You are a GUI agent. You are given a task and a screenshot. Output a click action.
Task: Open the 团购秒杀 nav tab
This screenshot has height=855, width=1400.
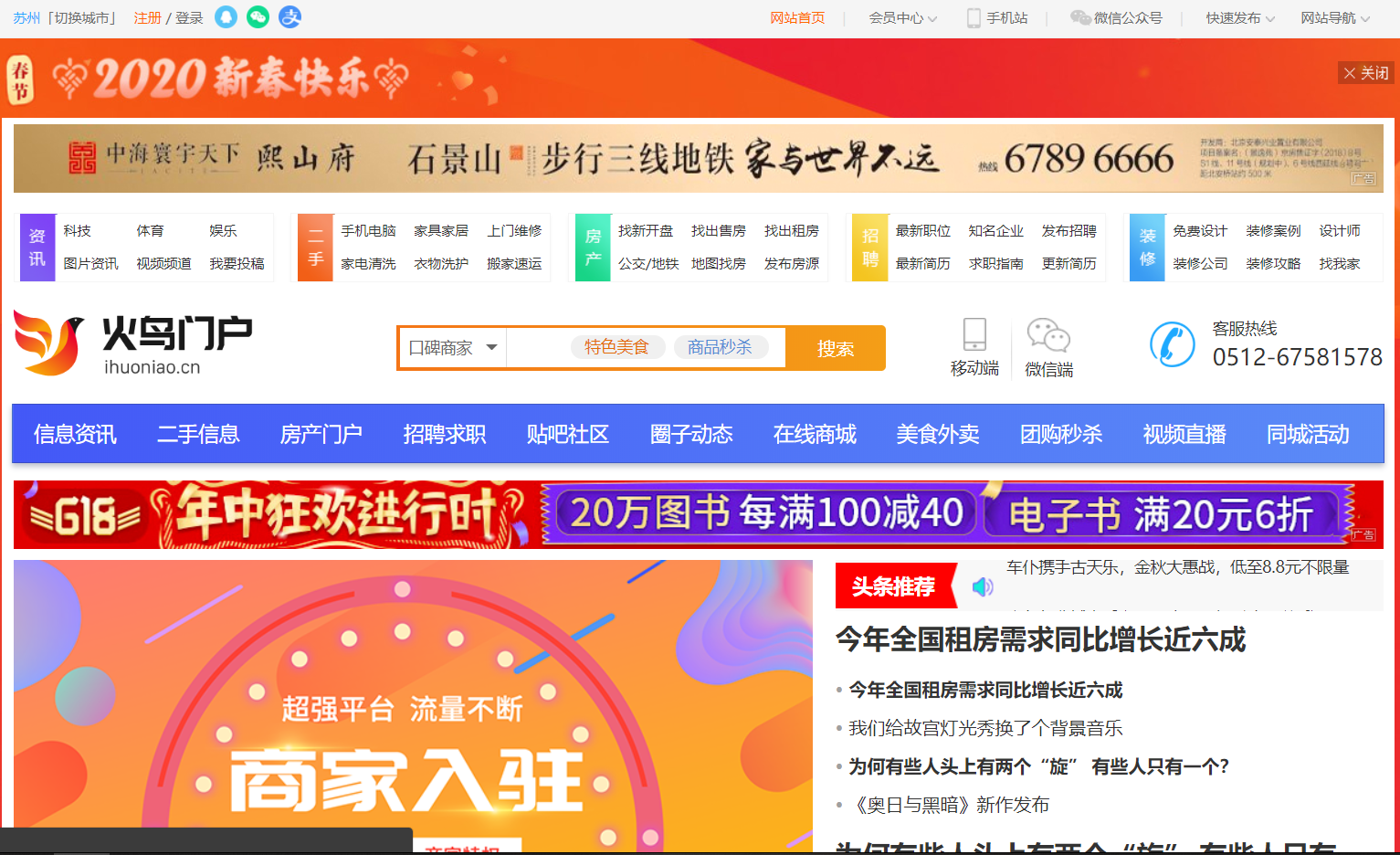1061,434
